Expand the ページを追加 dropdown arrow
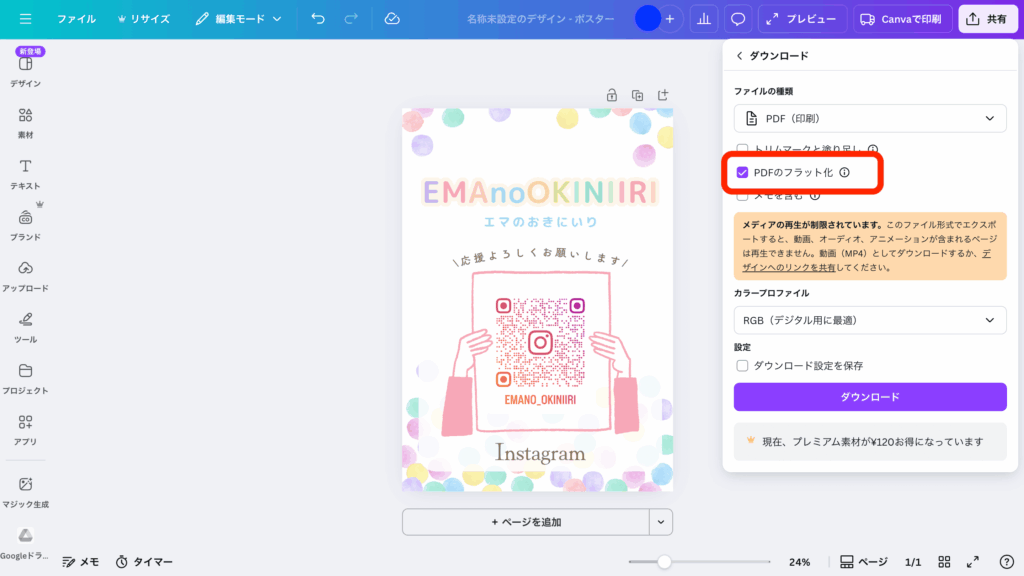Image resolution: width=1024 pixels, height=576 pixels. click(659, 521)
